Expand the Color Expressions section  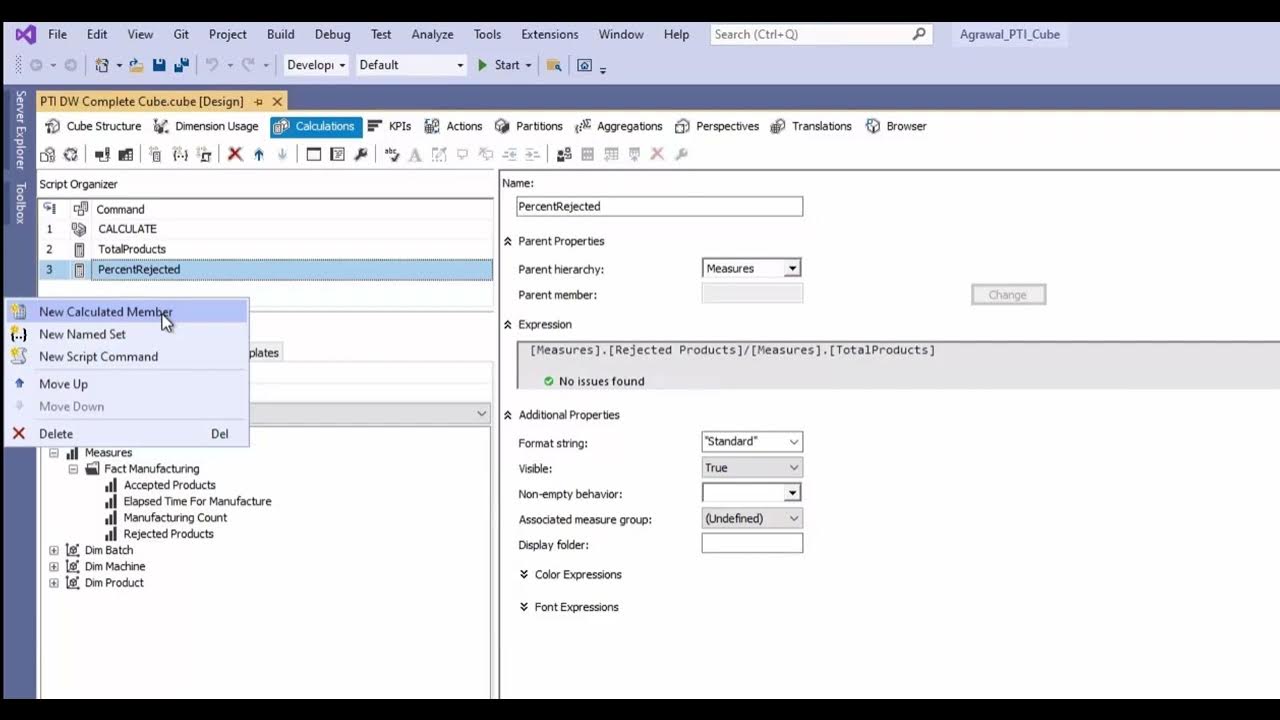tap(524, 574)
